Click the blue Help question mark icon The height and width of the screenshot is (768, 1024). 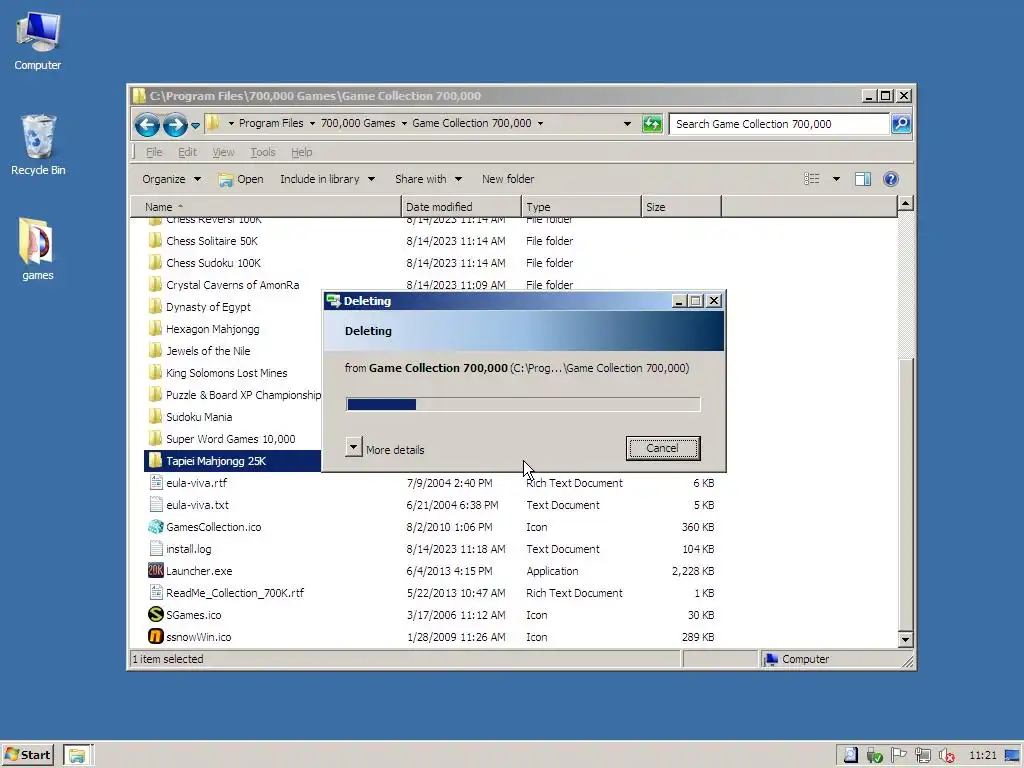(891, 179)
